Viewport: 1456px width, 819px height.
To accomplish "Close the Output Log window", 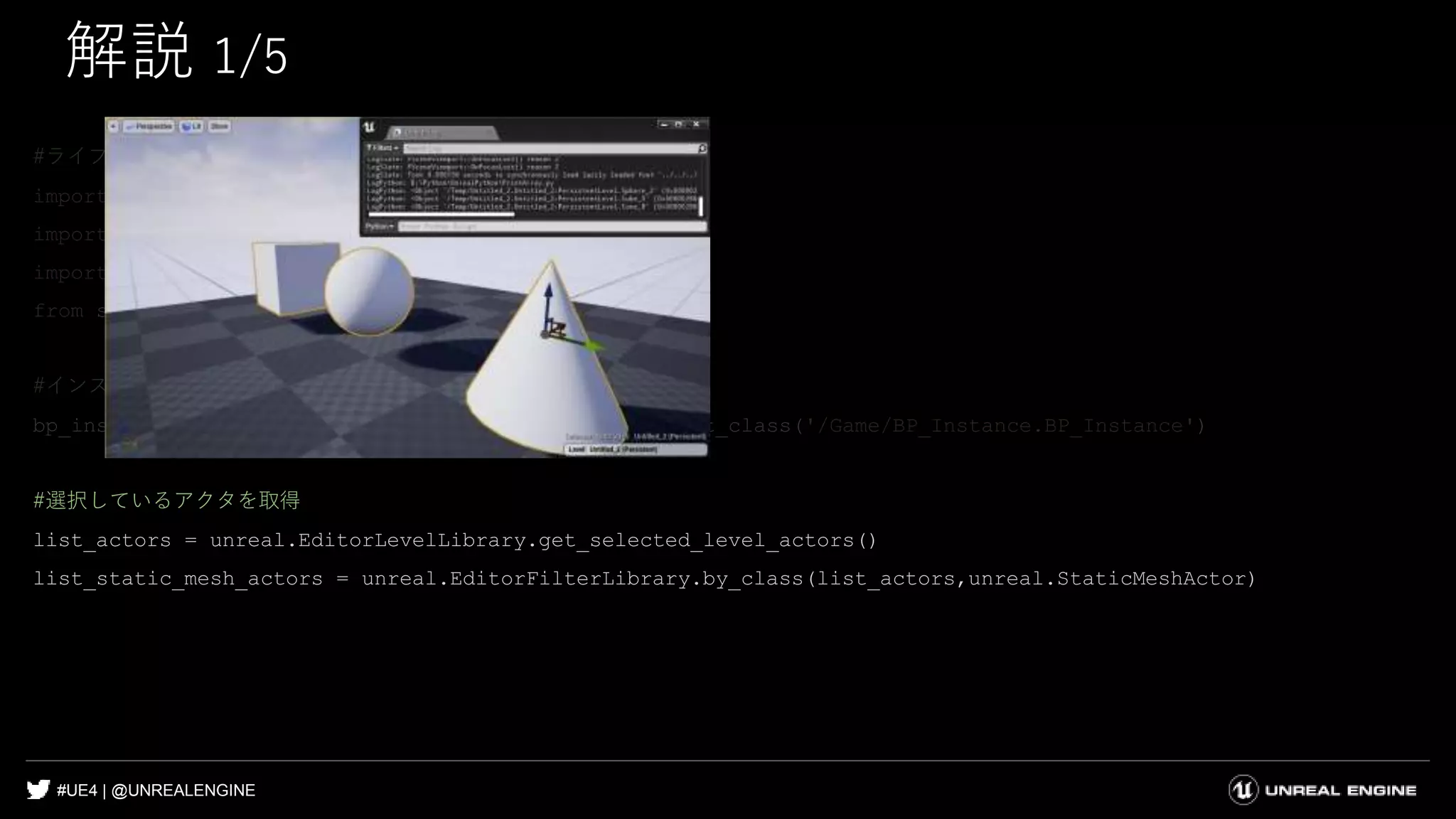I will pos(696,124).
